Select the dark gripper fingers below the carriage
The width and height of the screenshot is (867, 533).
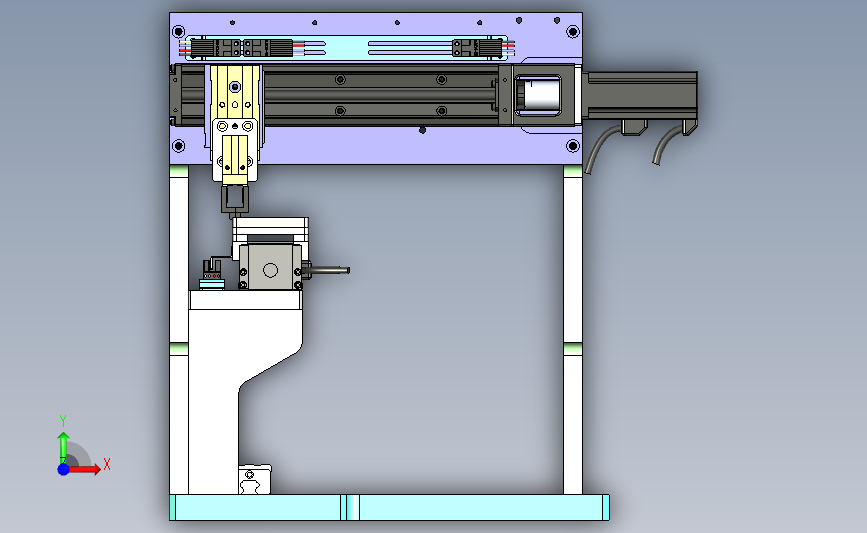click(x=235, y=200)
